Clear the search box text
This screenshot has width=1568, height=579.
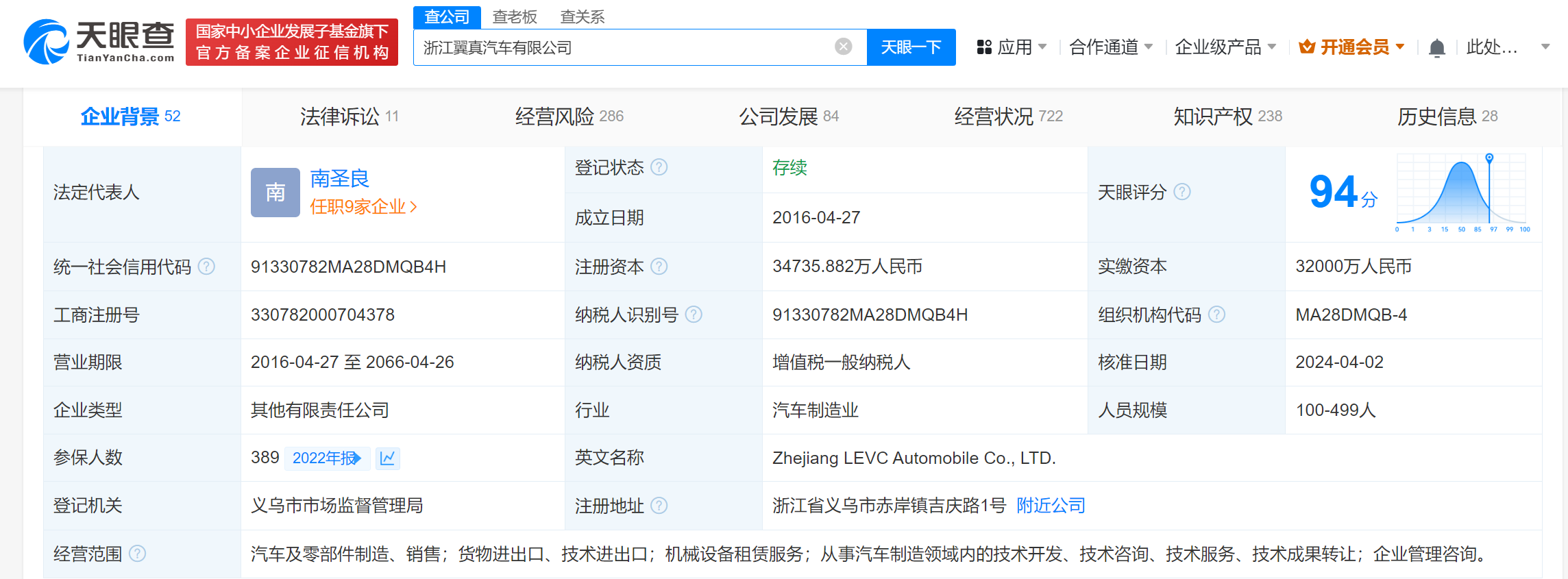pos(843,47)
